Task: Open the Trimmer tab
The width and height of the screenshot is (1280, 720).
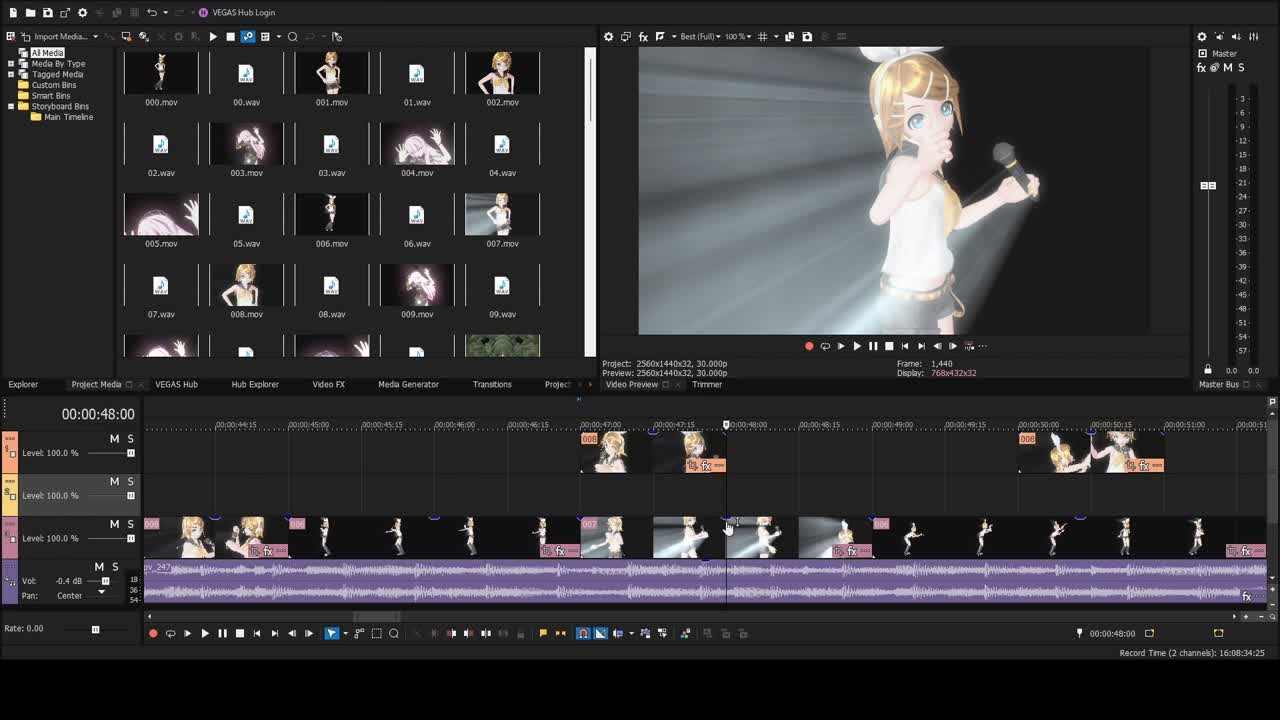Action: point(706,384)
